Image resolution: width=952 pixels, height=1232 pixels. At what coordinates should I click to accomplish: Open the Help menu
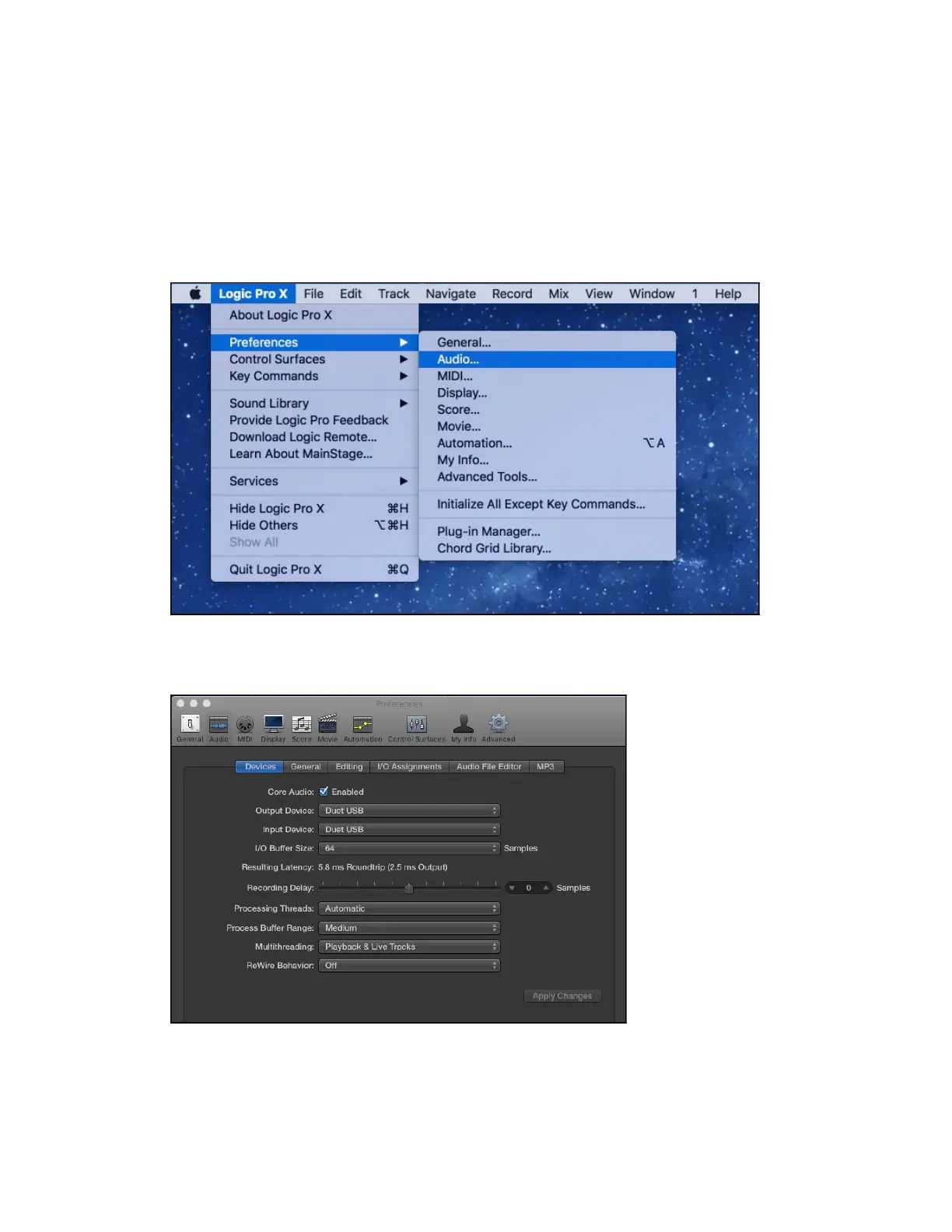pyautogui.click(x=728, y=293)
